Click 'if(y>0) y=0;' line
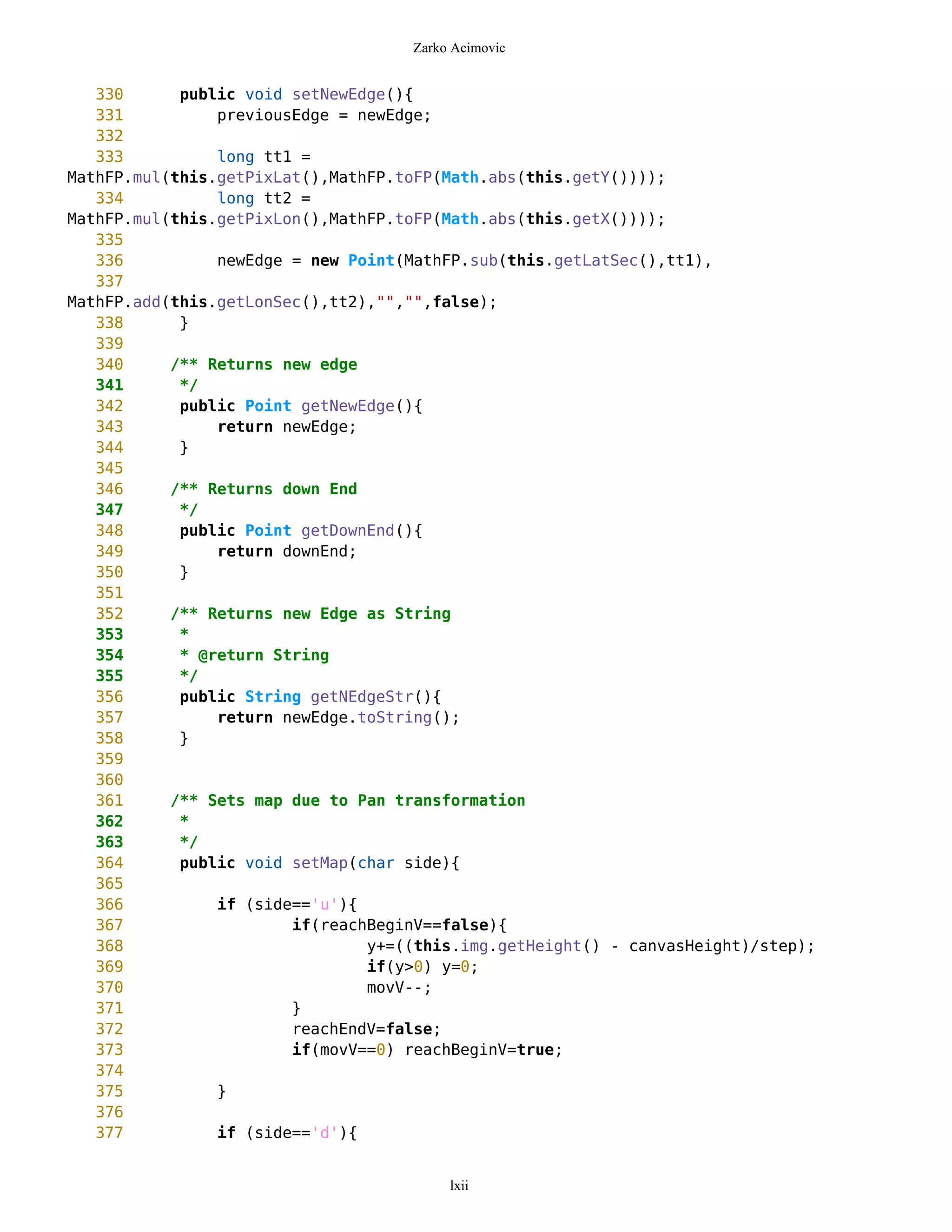The width and height of the screenshot is (952, 1232). coord(423,967)
